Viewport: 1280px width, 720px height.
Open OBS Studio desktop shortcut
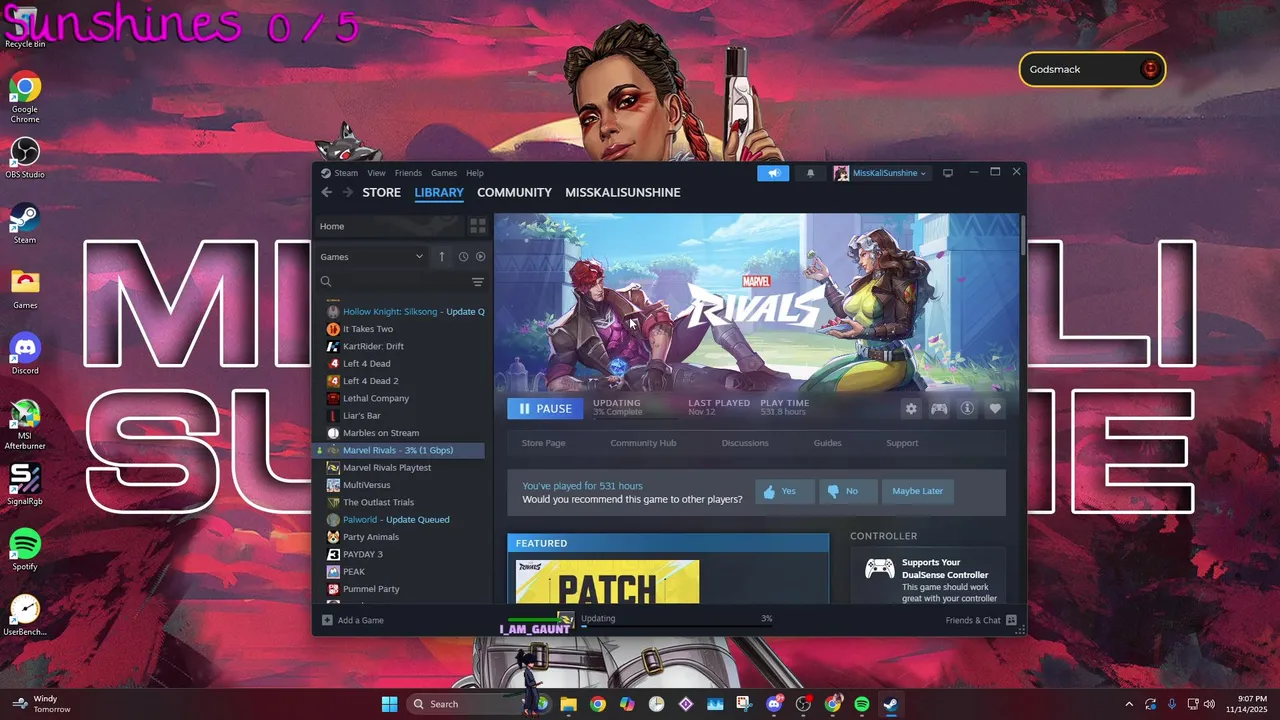(x=25, y=158)
